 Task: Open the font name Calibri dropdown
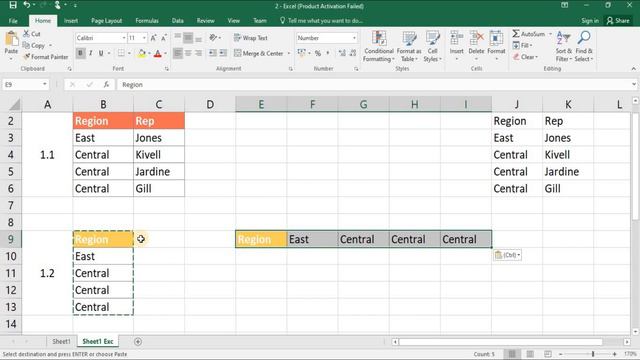tap(124, 38)
